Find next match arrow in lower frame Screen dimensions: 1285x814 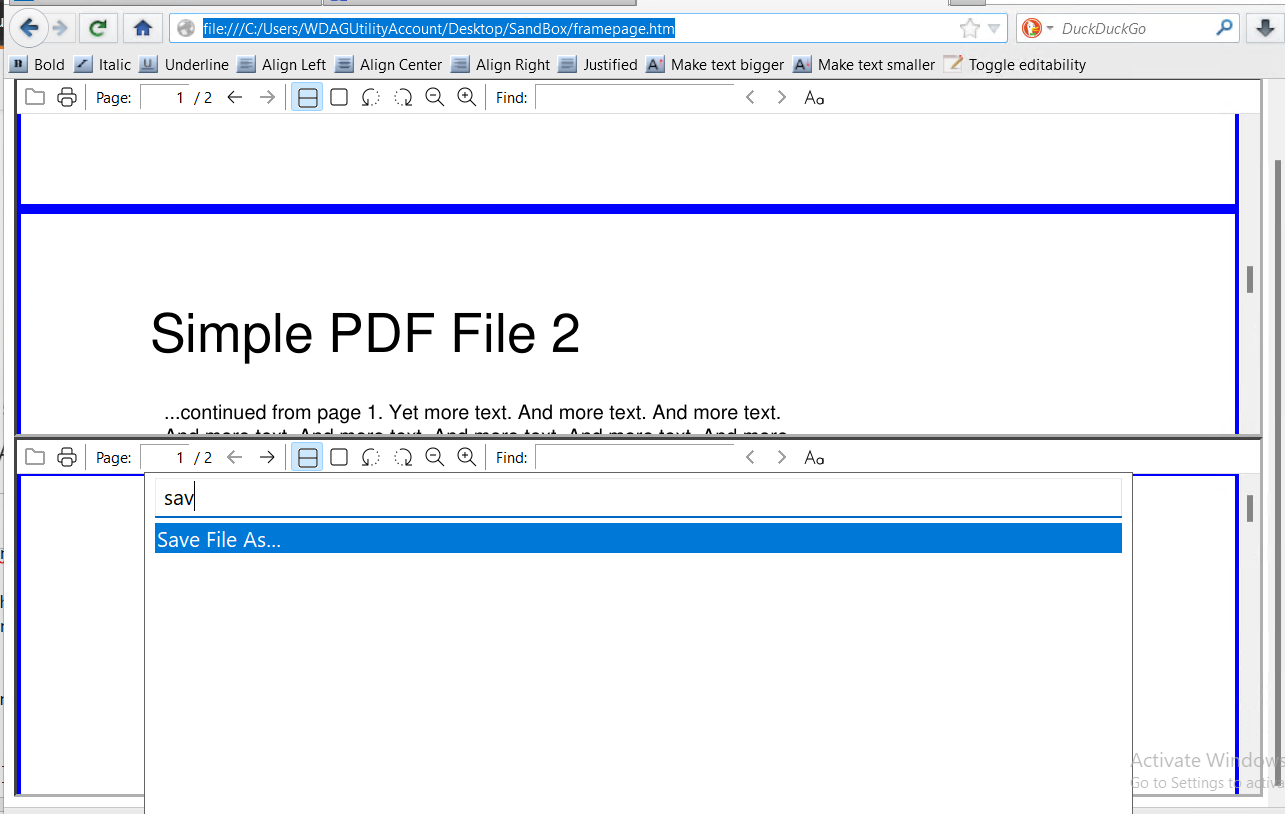tap(782, 457)
